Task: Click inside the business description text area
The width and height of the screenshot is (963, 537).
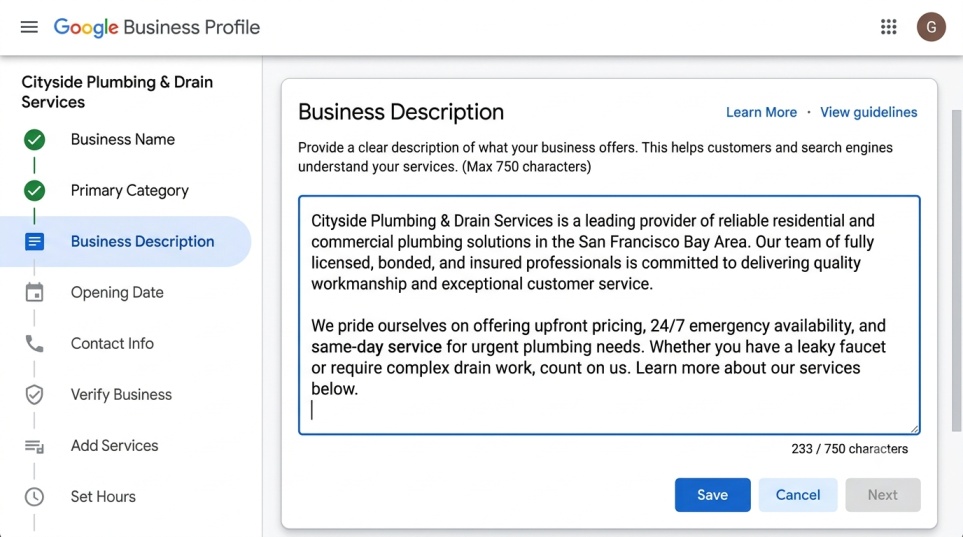Action: pyautogui.click(x=609, y=315)
